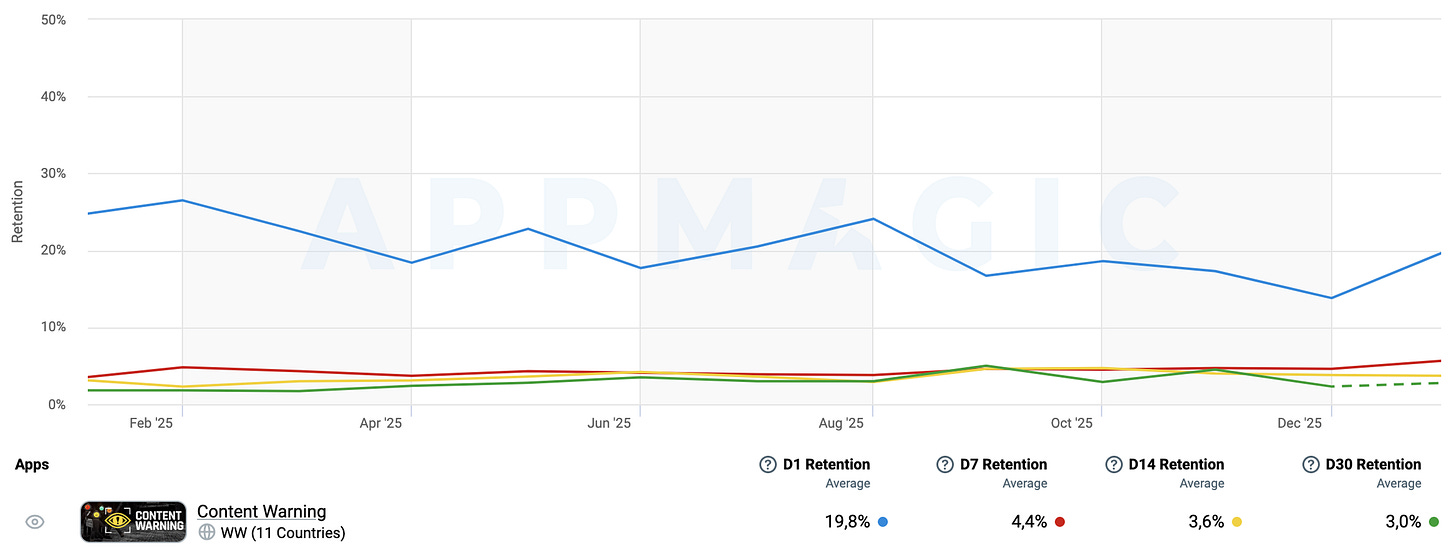Click the Aug '25 axis label
The image size is (1456, 554).
tap(840, 423)
